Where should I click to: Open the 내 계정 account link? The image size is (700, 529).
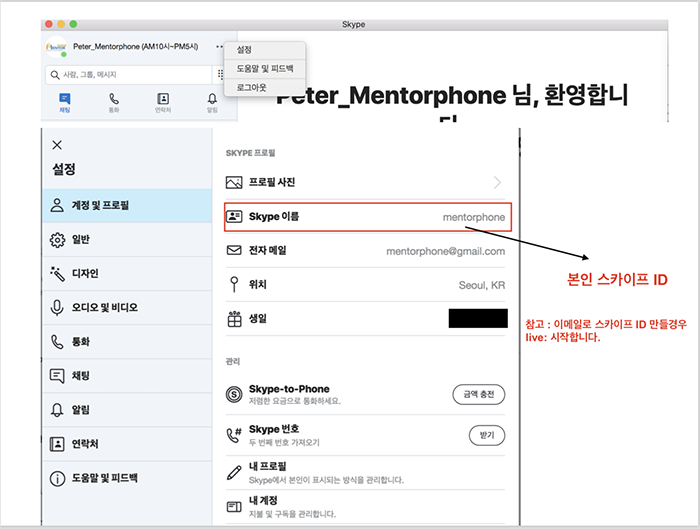pos(365,507)
